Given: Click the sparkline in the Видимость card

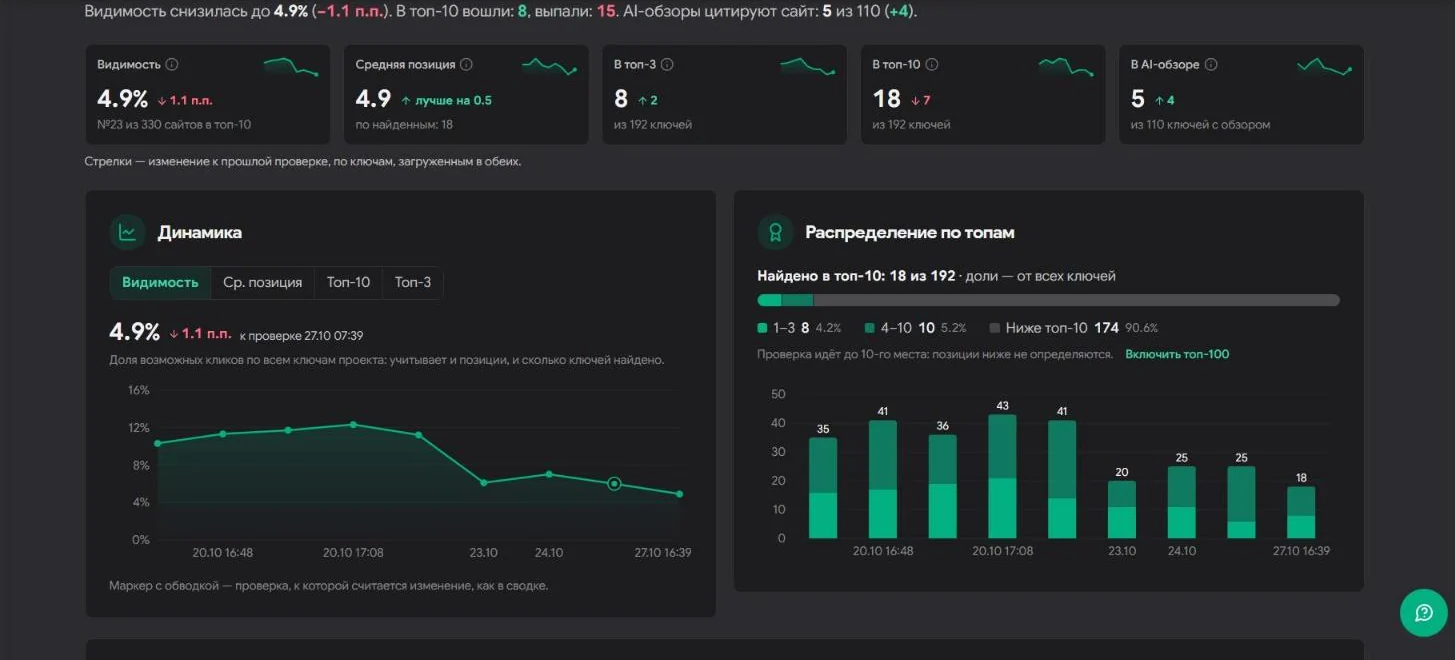Looking at the screenshot, I should click(x=291, y=67).
